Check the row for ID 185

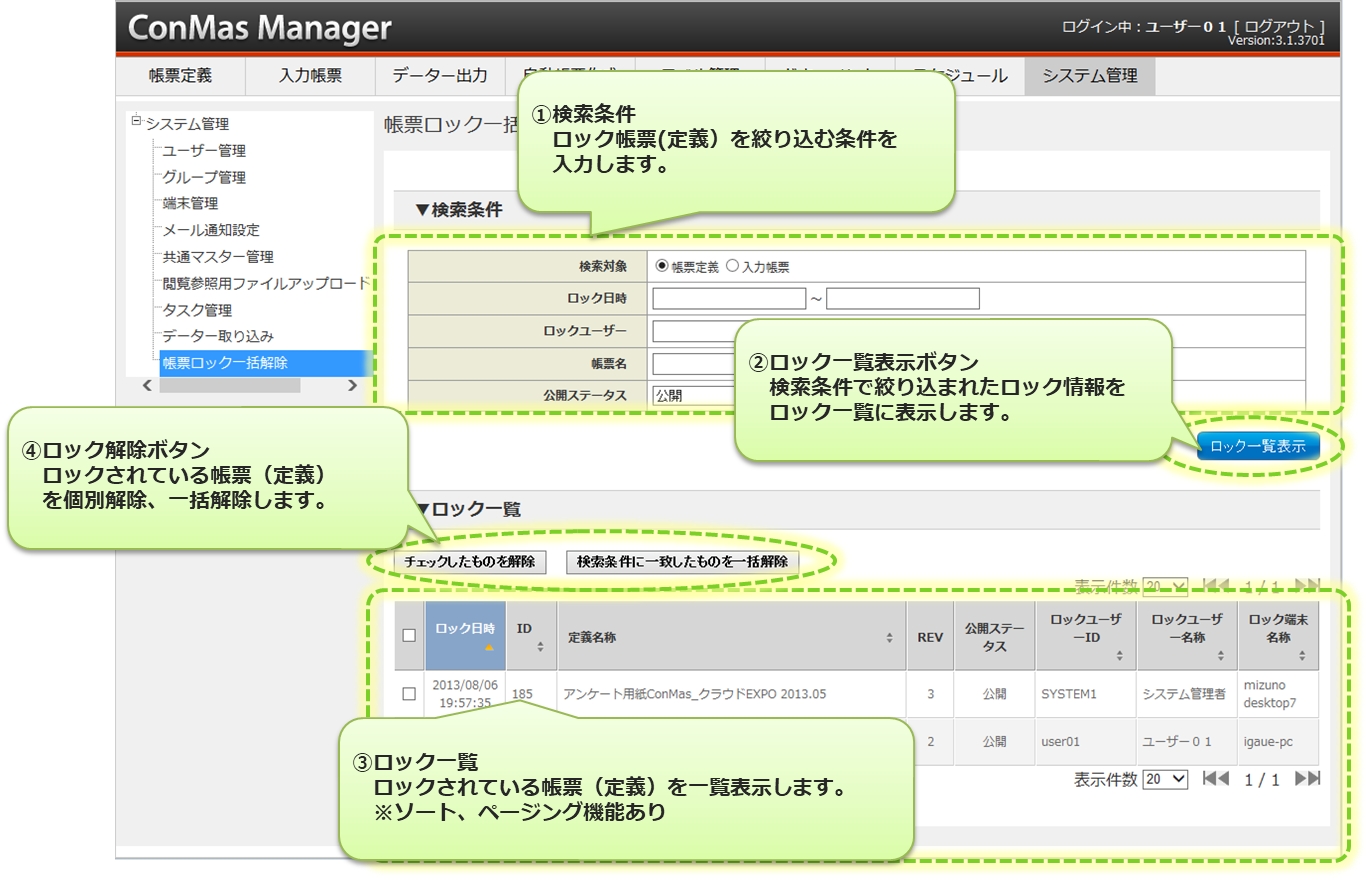click(x=409, y=694)
